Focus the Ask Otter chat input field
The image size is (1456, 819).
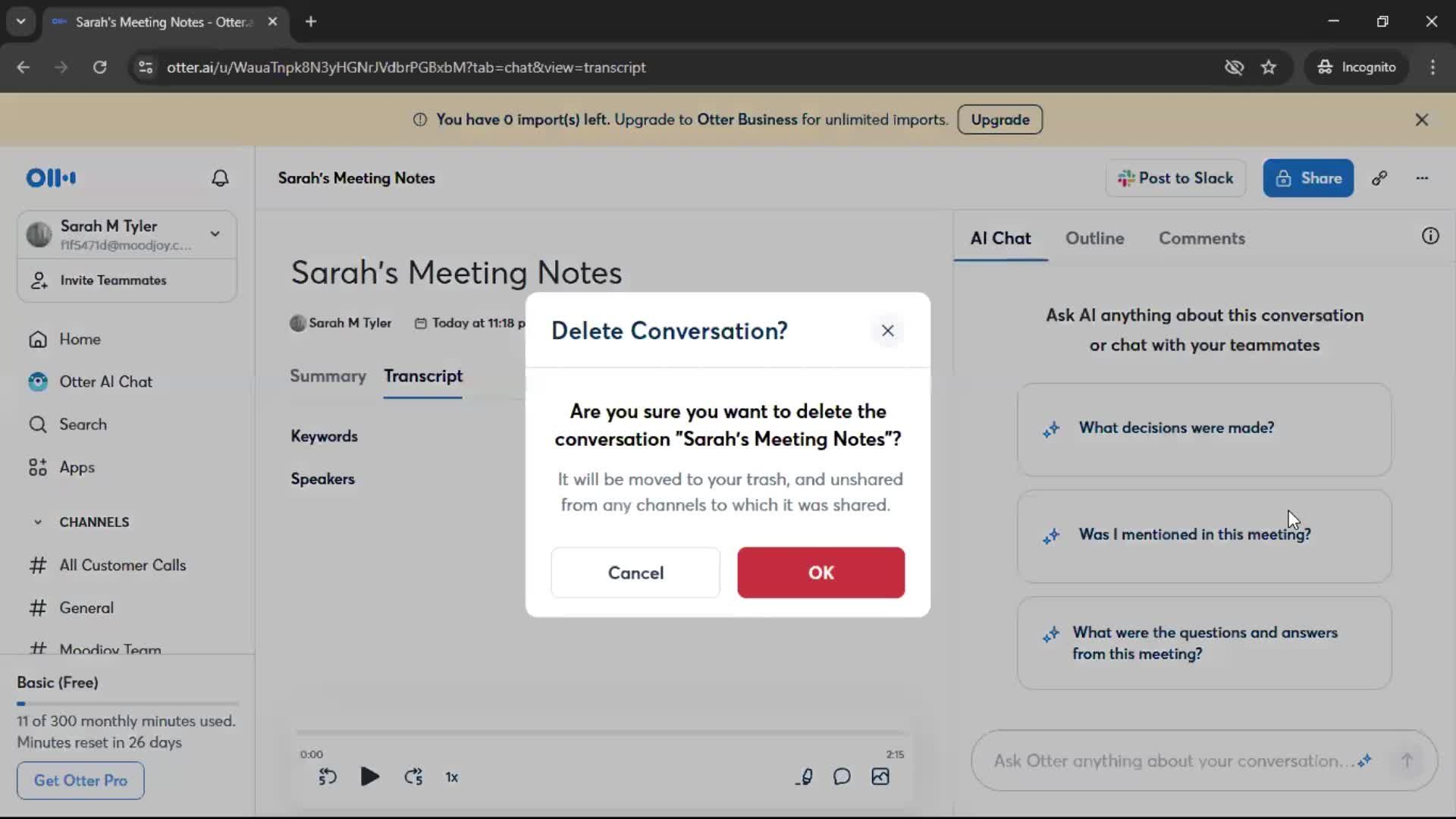(1172, 761)
